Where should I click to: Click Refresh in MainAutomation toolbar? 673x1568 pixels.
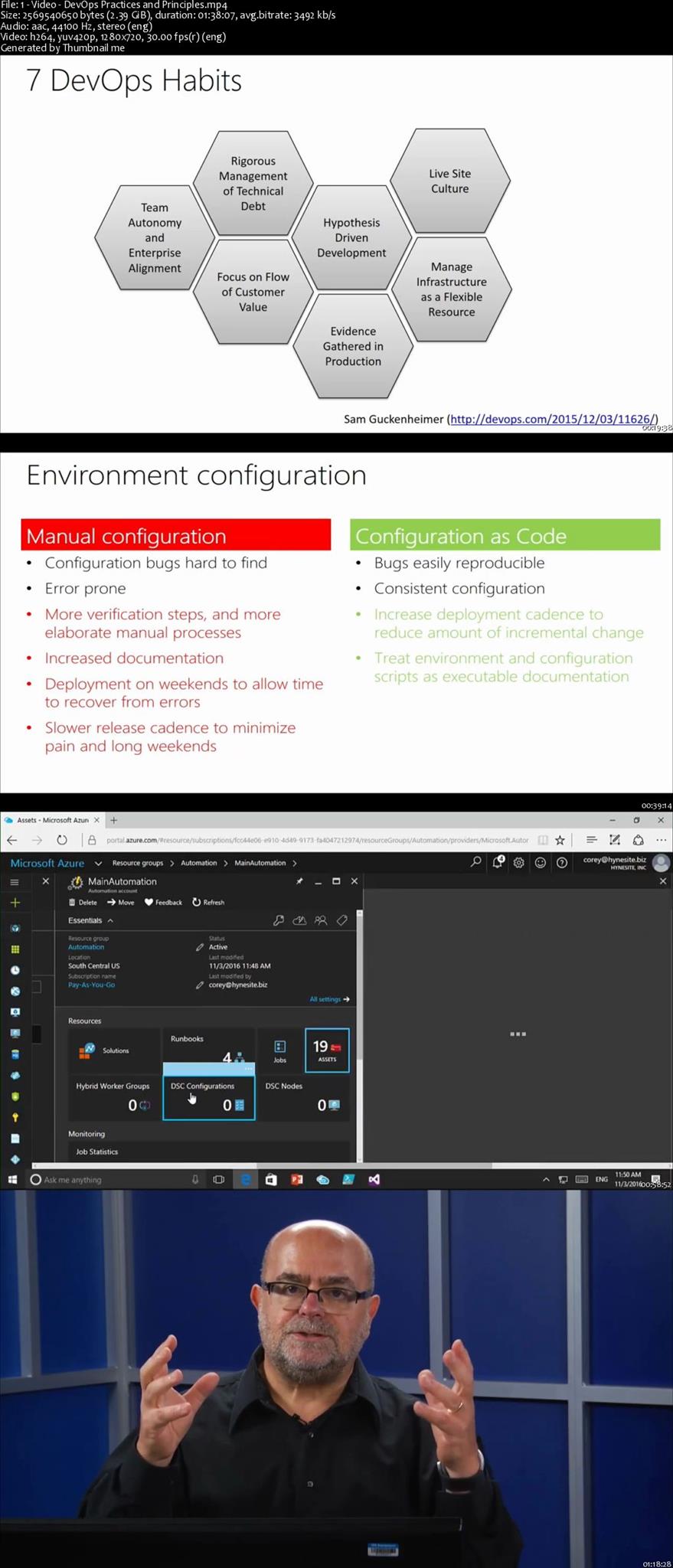pyautogui.click(x=208, y=902)
